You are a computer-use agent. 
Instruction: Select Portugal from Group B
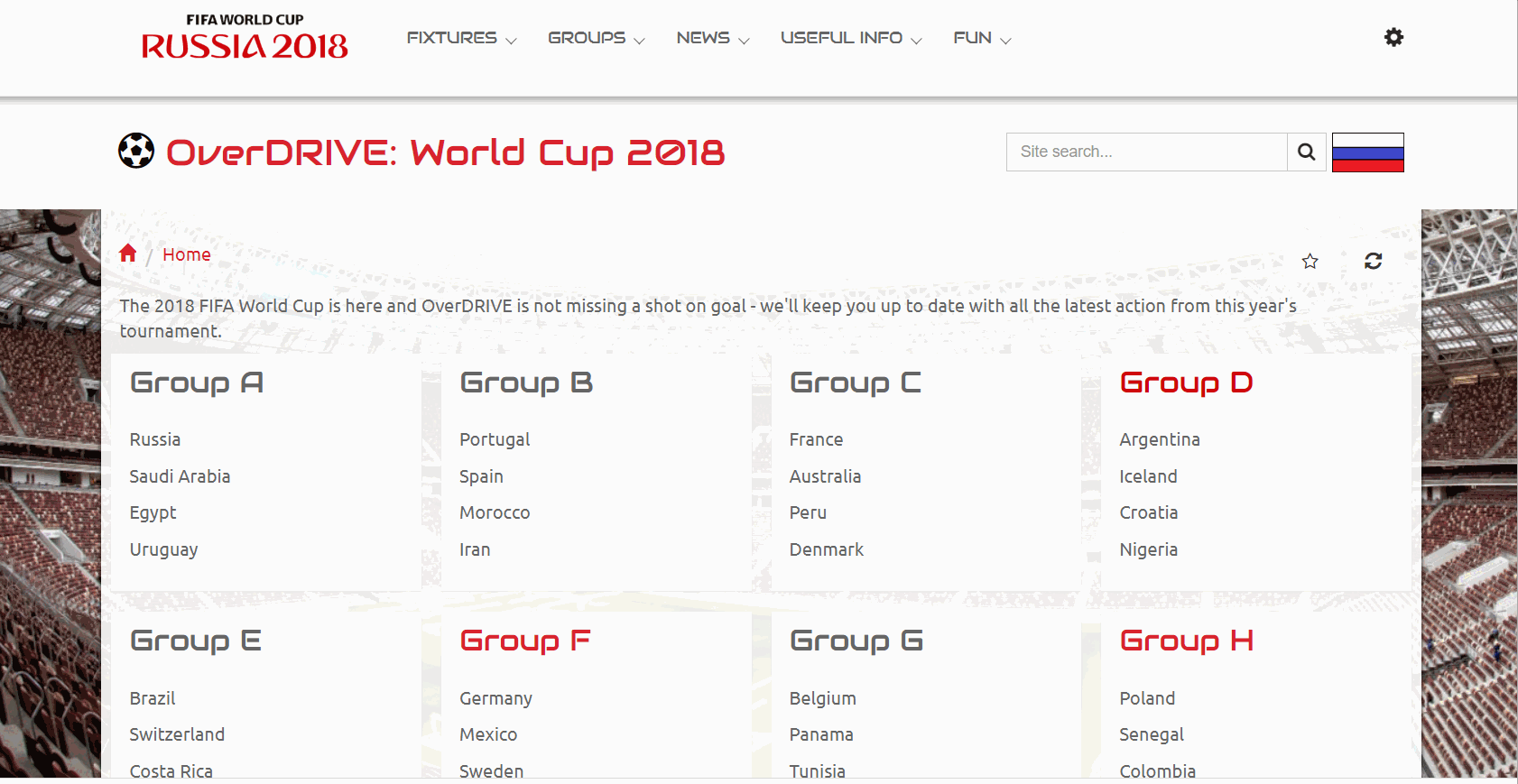click(494, 439)
